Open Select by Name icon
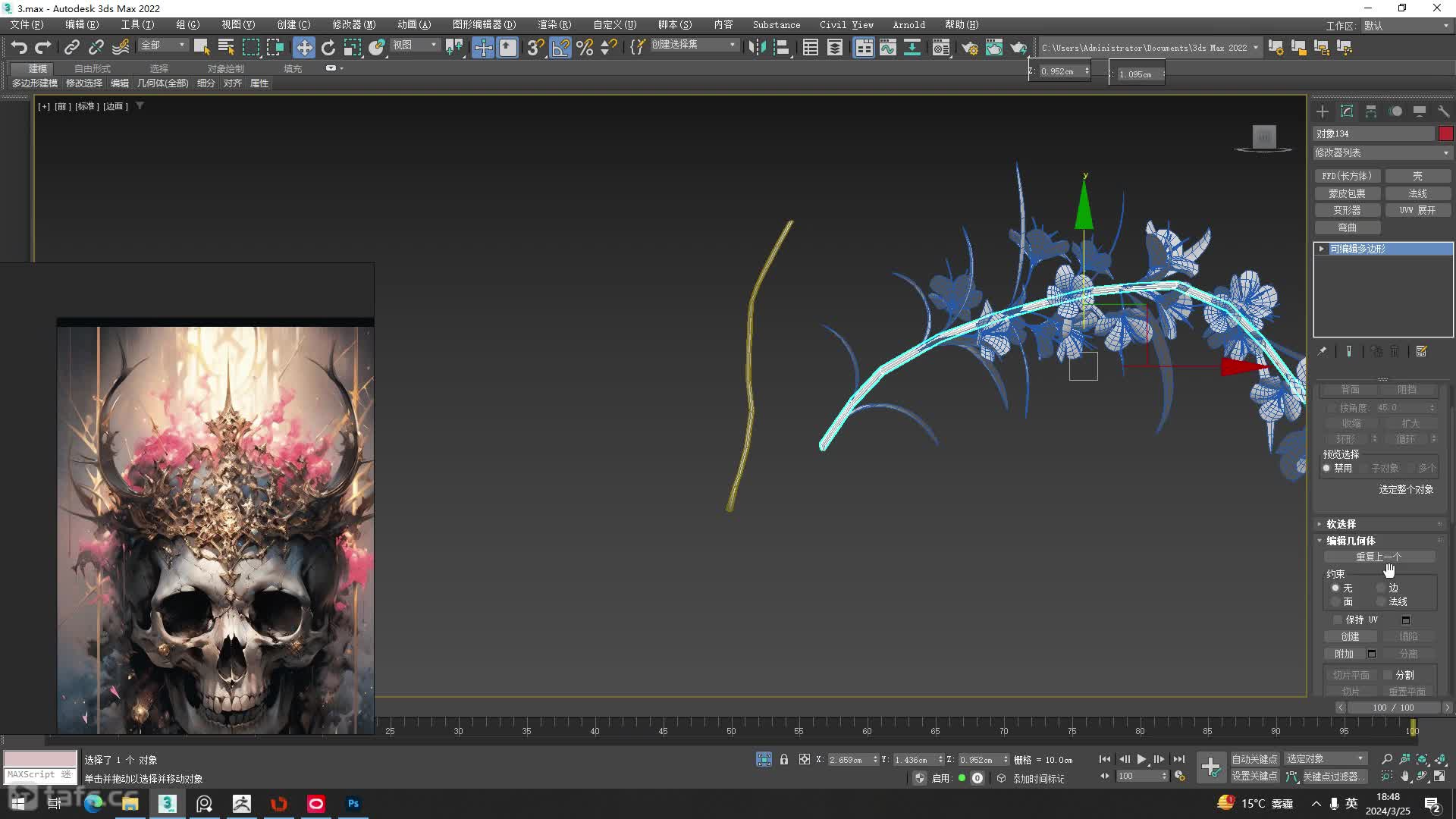This screenshot has width=1456, height=819. coord(226,47)
